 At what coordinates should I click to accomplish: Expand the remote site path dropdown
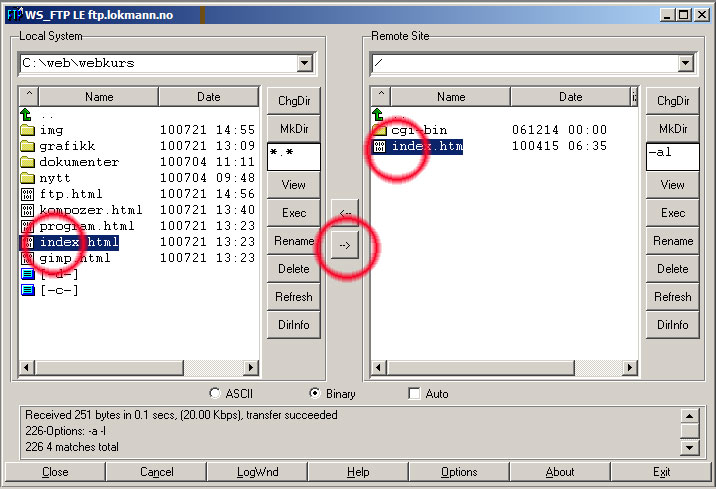tap(685, 63)
